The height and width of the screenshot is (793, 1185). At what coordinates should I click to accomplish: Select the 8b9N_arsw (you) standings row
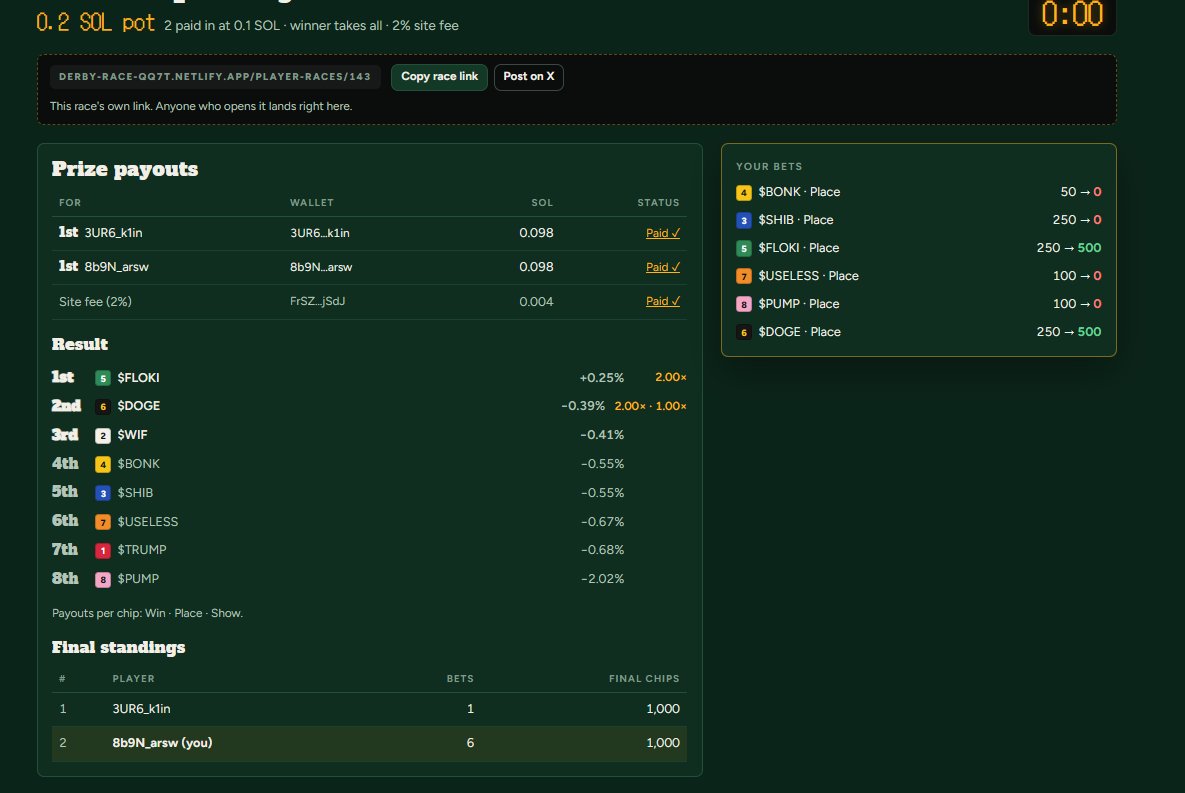click(x=369, y=743)
